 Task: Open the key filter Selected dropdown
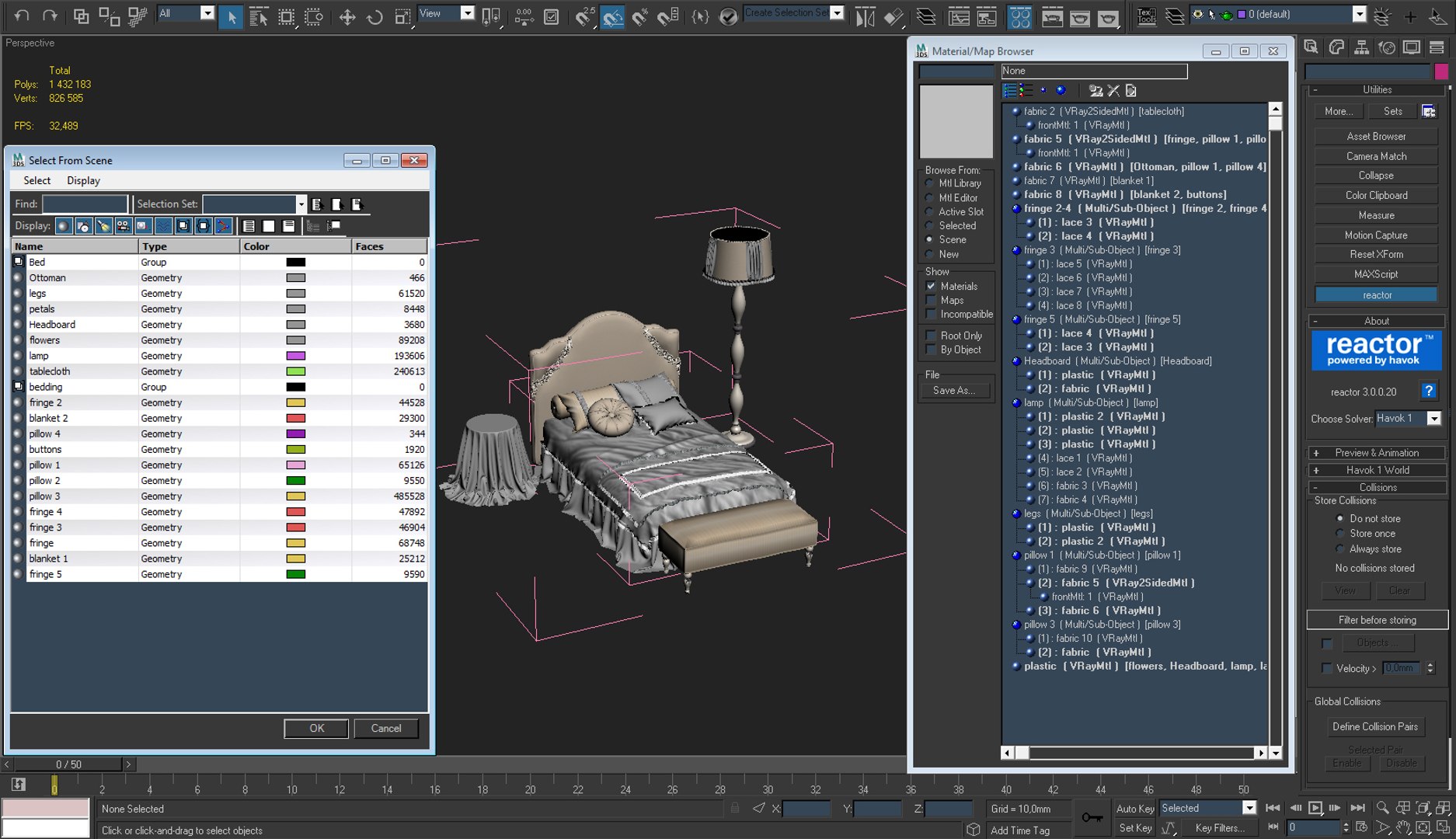point(1249,809)
